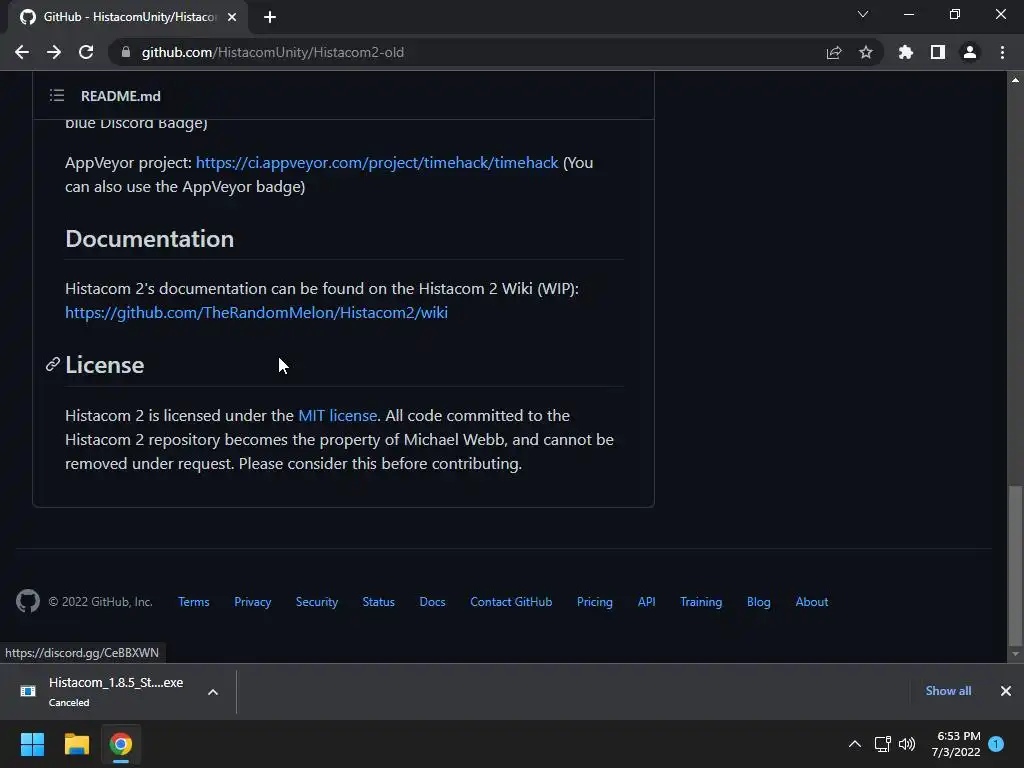Image resolution: width=1024 pixels, height=768 pixels.
Task: Click the address bar URL
Action: coord(273,52)
